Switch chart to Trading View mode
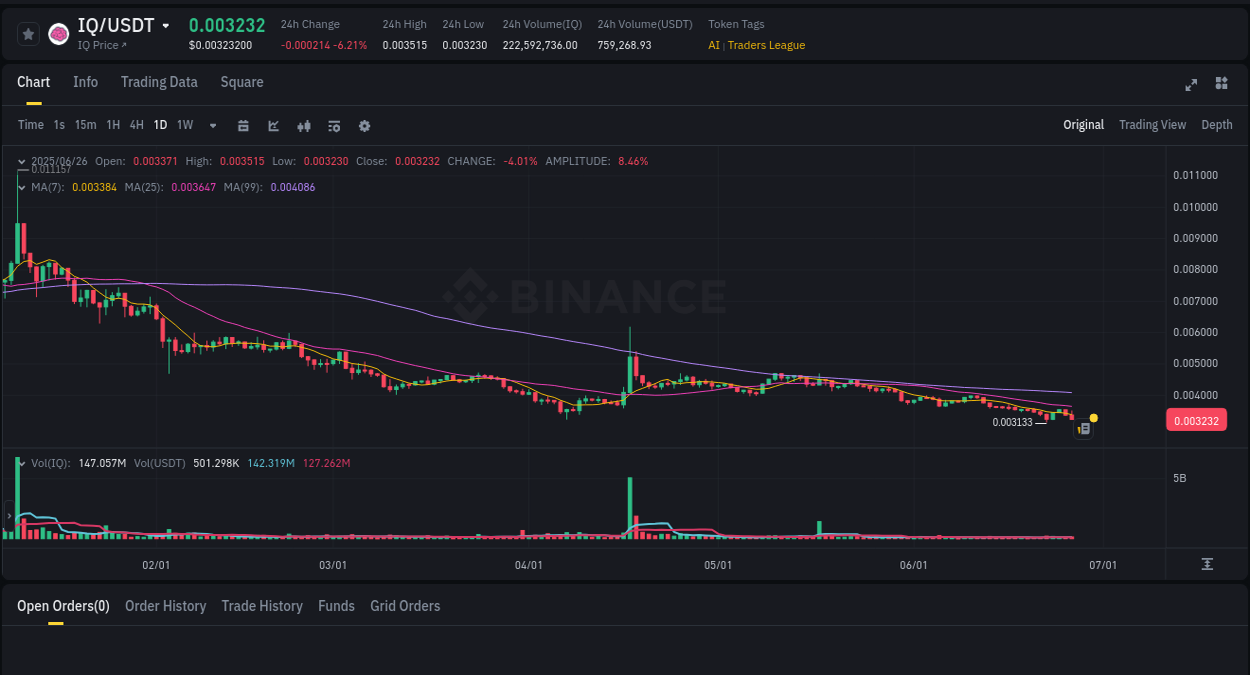1250x675 pixels. tap(1152, 125)
